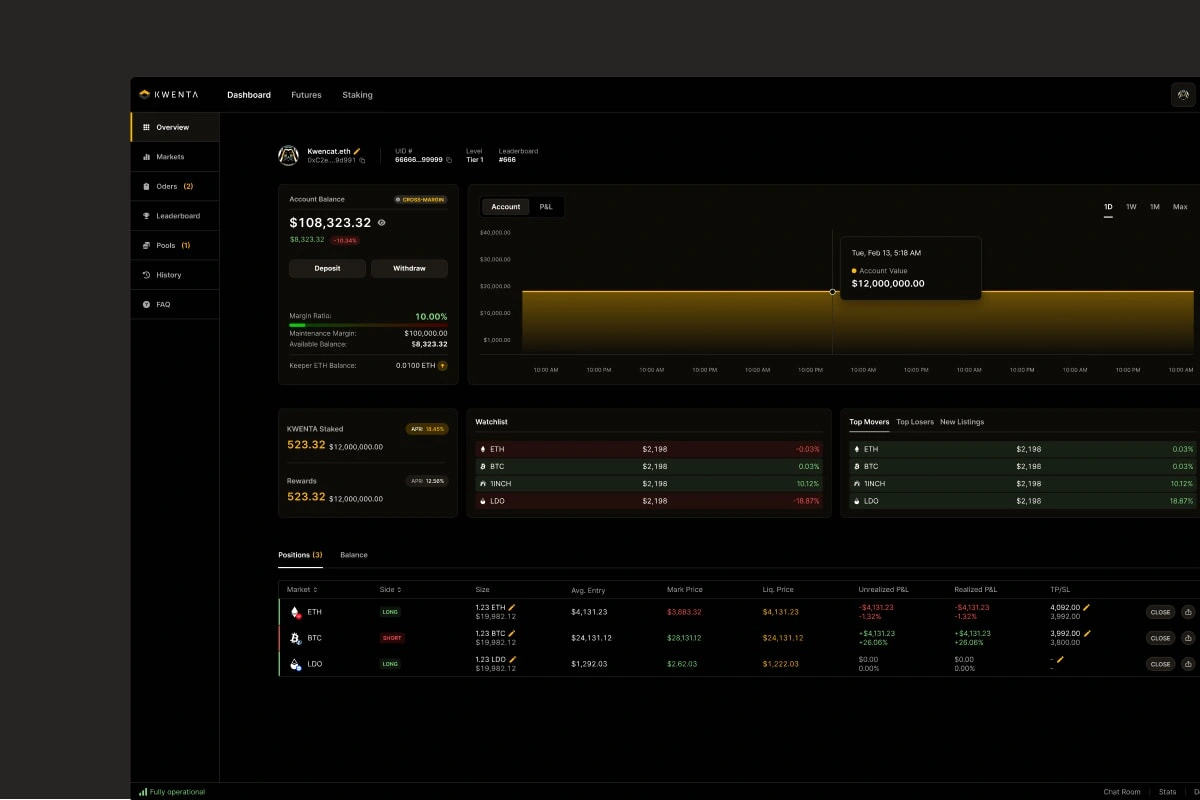This screenshot has width=1200, height=800.
Task: Click the Deposit button
Action: (x=327, y=268)
